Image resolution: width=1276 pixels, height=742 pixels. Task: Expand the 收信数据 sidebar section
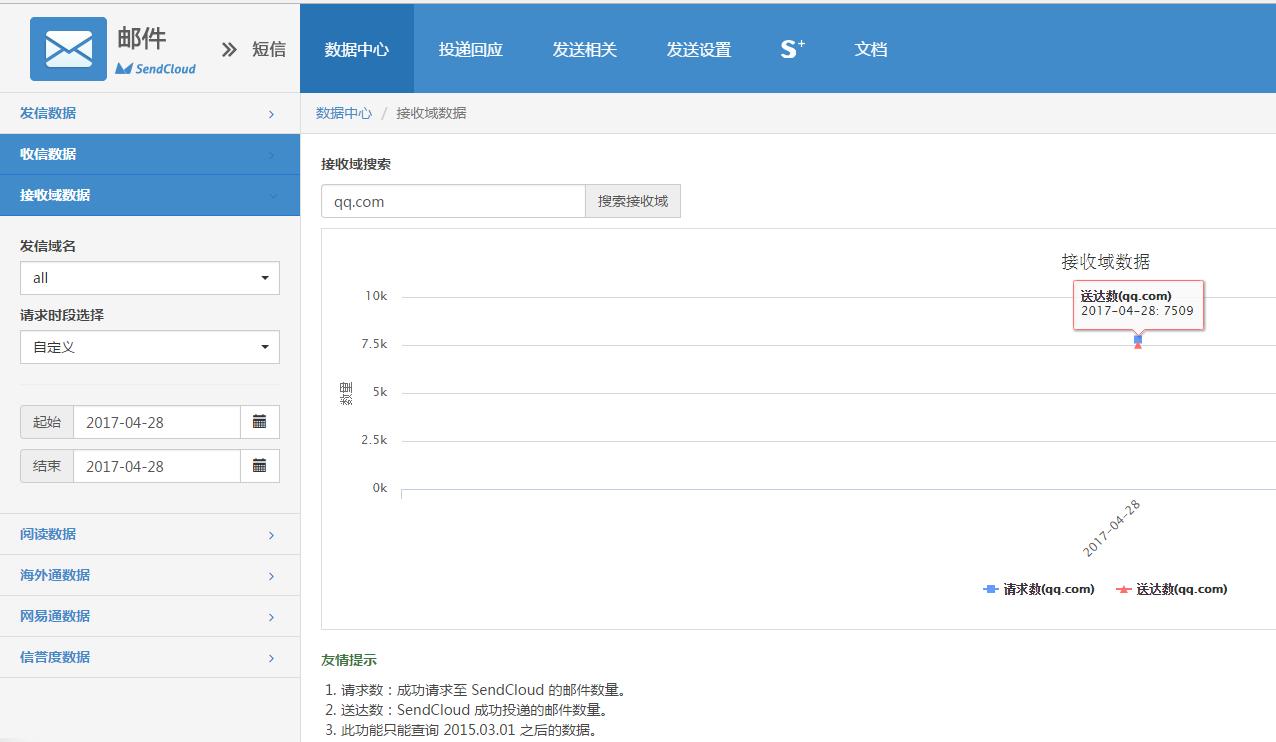click(149, 154)
